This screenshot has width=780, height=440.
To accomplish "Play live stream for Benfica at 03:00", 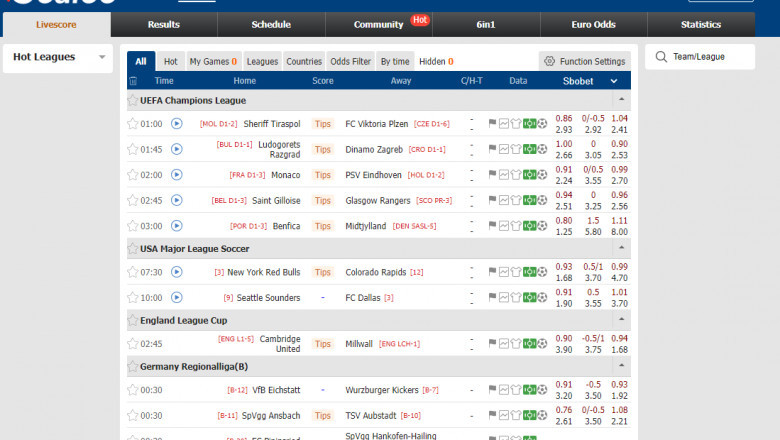I will coord(177,226).
